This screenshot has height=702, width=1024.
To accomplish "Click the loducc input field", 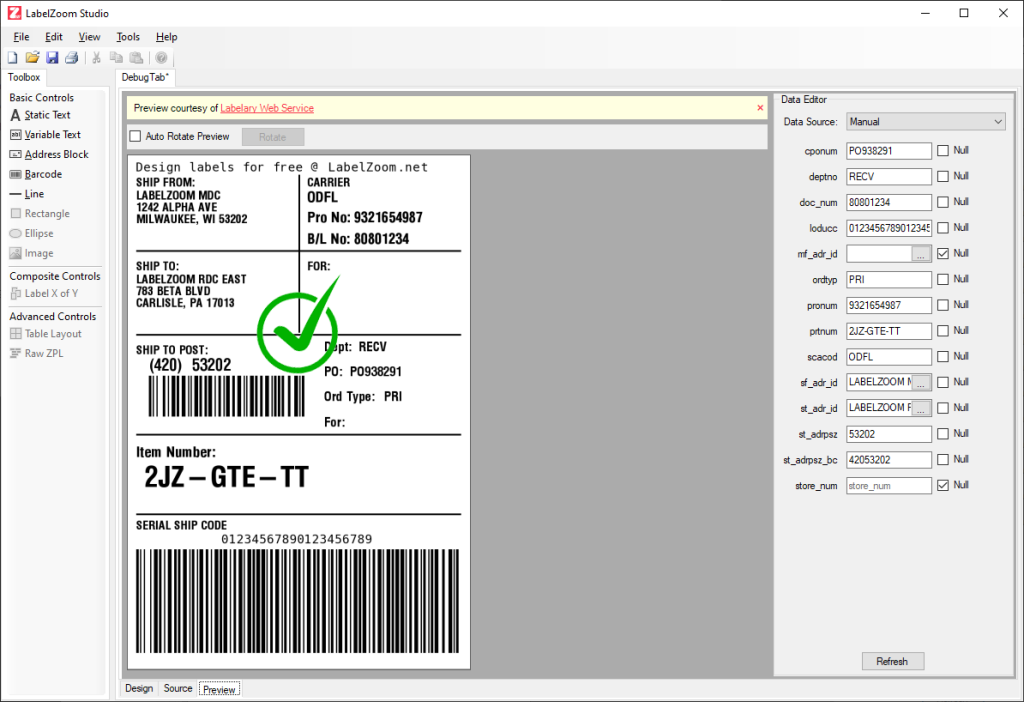I will tap(888, 228).
